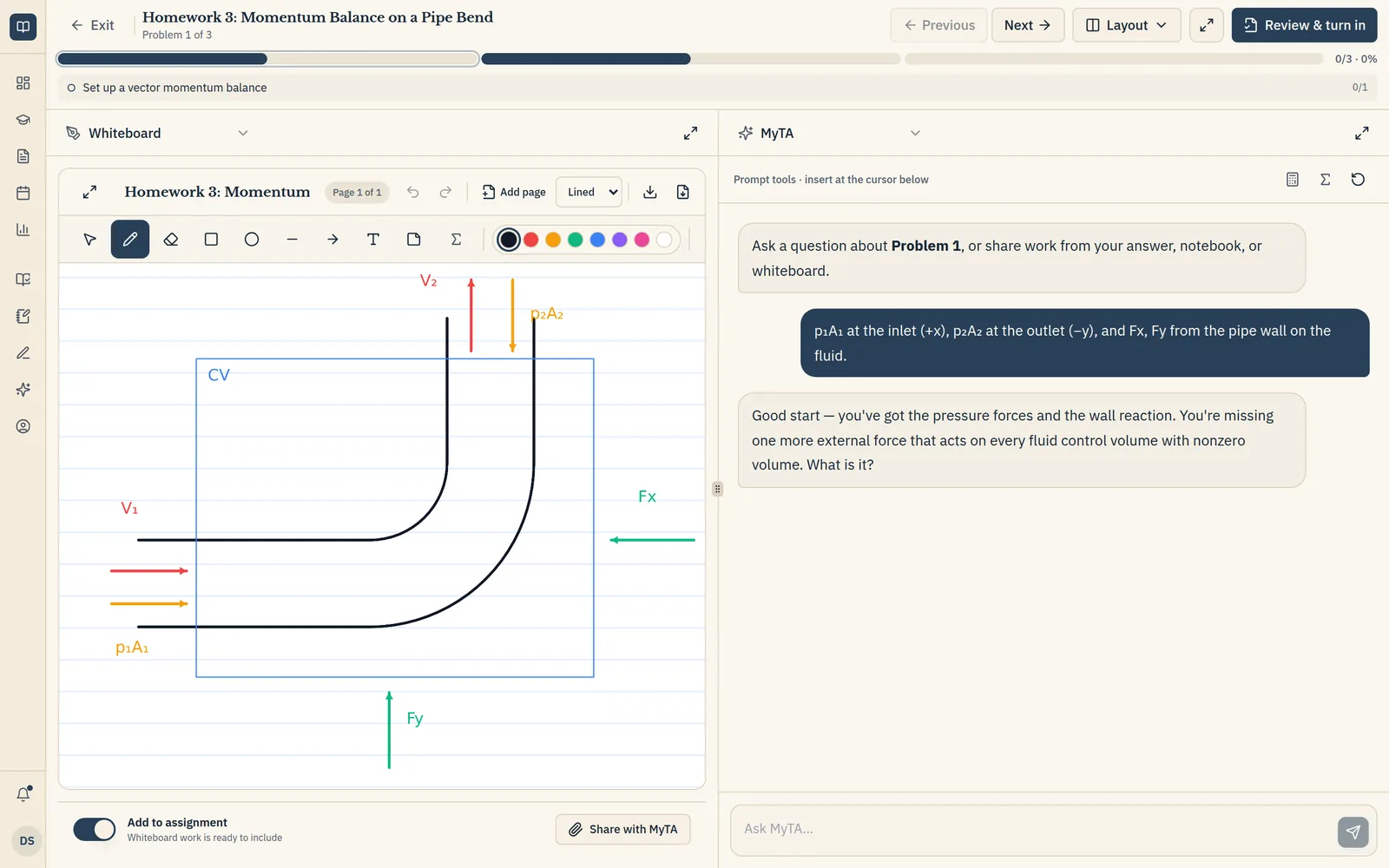
Task: Redo whiteboard action
Action: tap(445, 192)
